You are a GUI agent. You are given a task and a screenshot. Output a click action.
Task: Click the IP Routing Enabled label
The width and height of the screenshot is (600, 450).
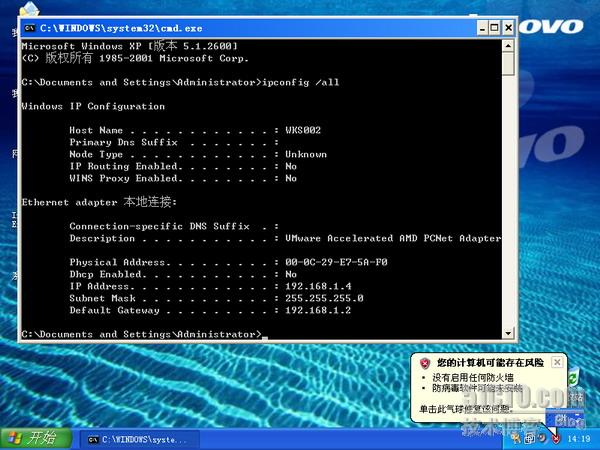click(126, 166)
